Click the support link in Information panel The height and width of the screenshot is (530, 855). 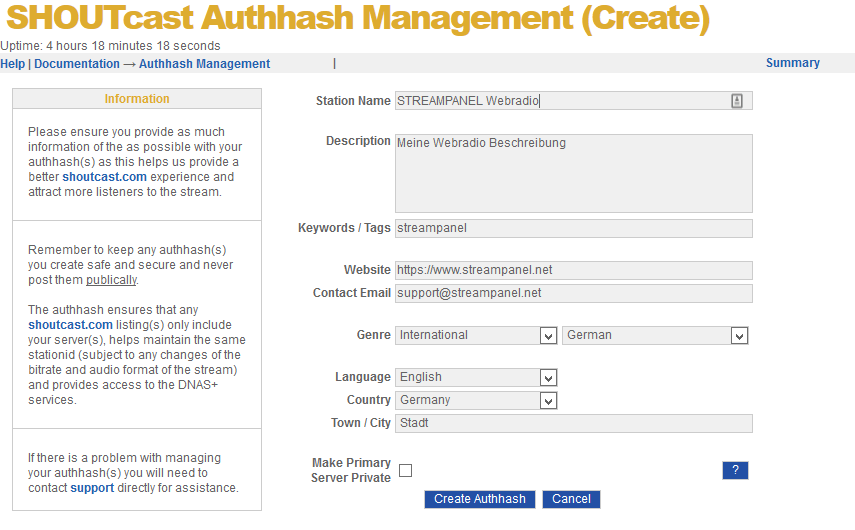(x=92, y=487)
